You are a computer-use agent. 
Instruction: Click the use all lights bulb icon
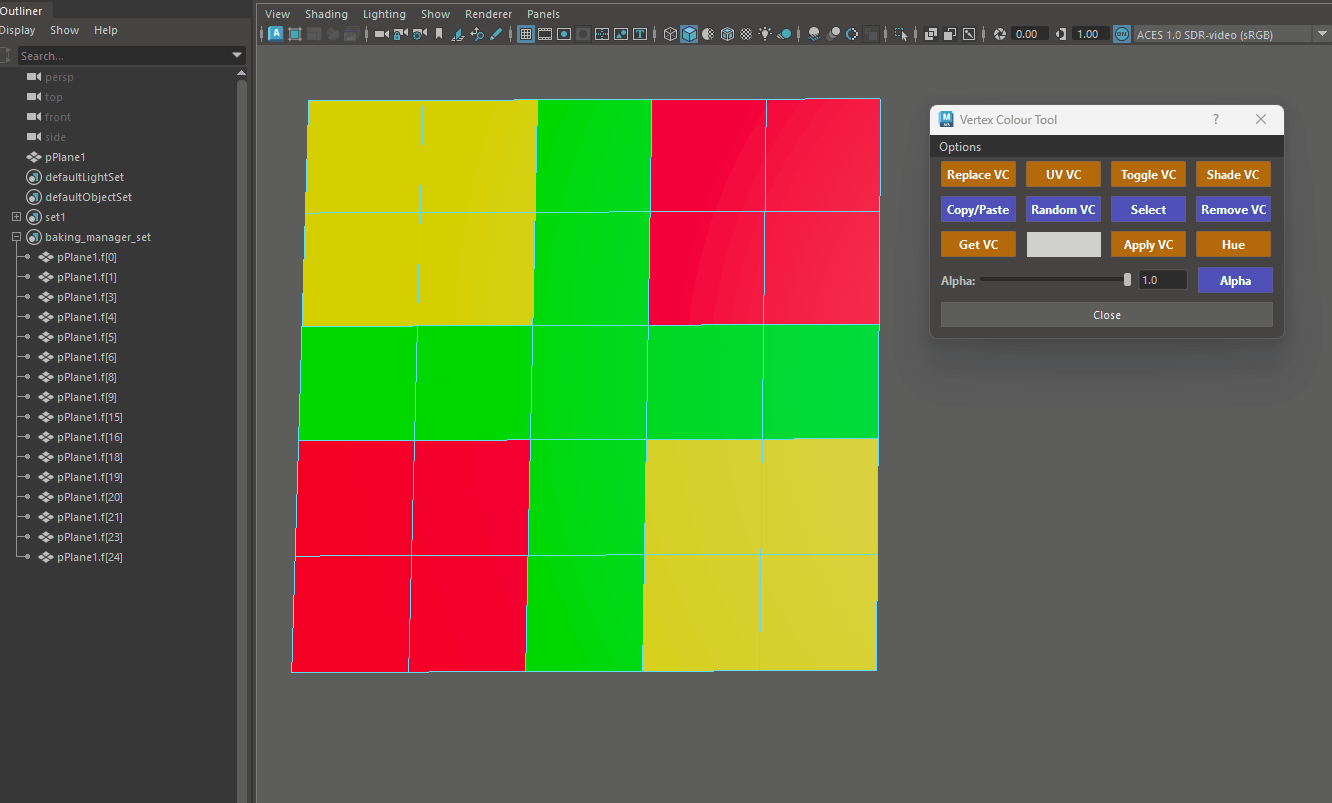[x=765, y=34]
